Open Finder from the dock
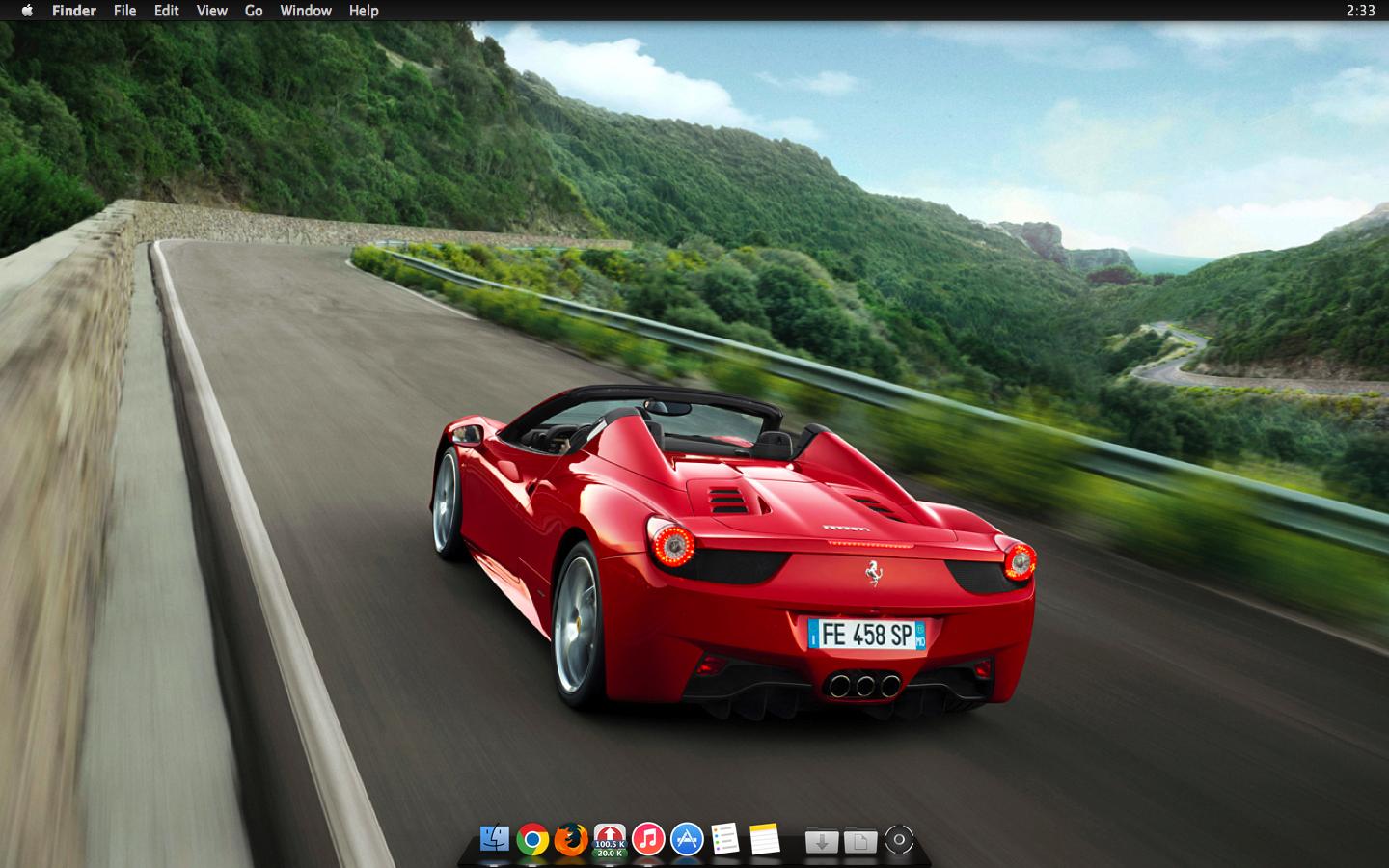 [x=494, y=839]
